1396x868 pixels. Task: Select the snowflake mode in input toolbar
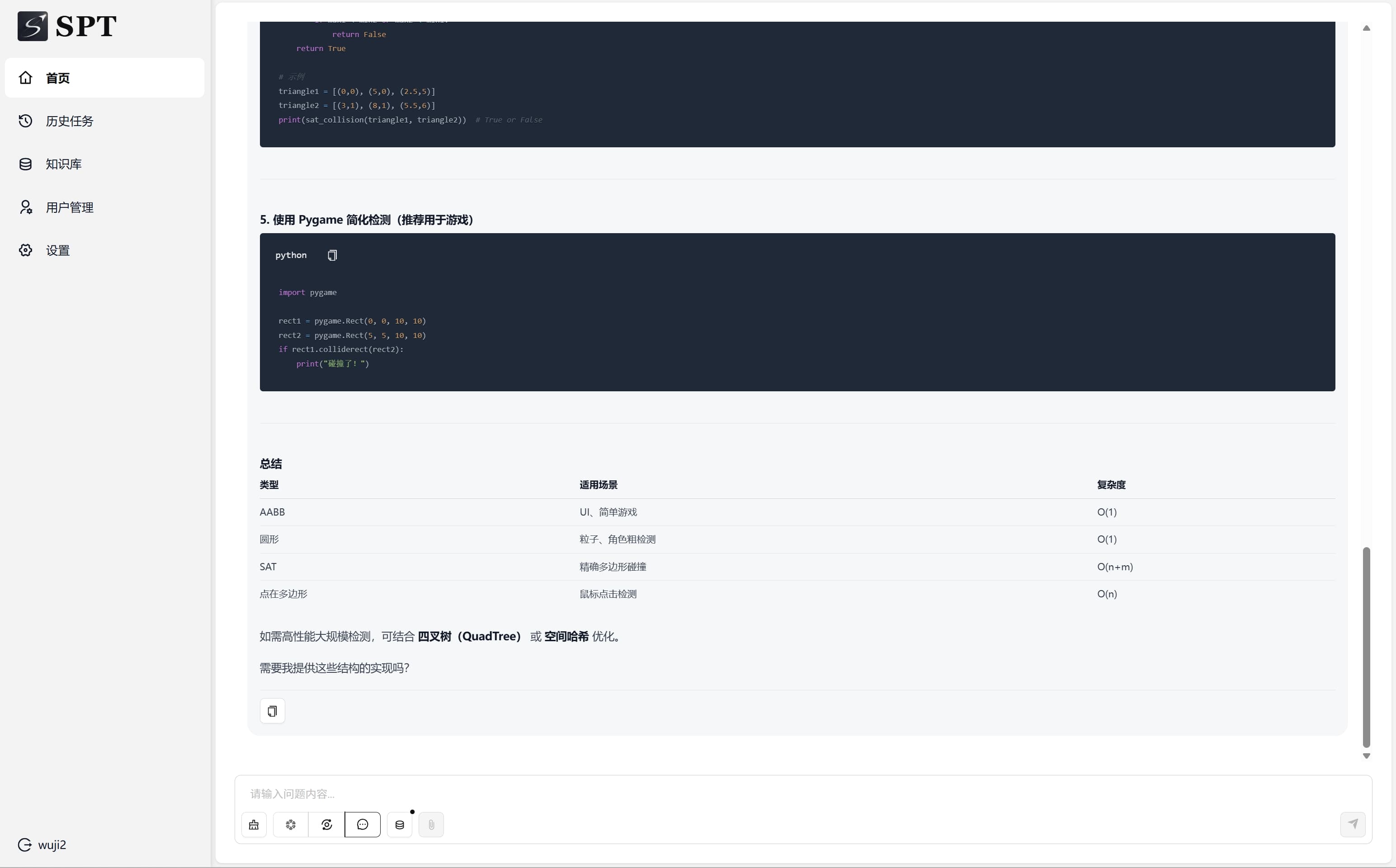point(291,825)
